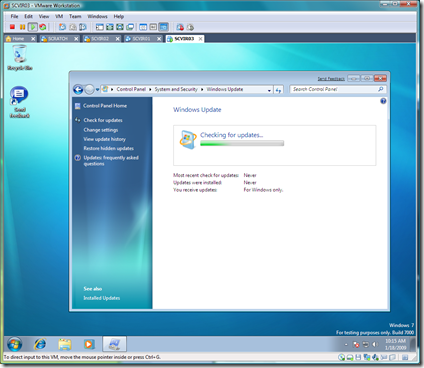424x368 pixels.
Task: Show hidden system tray icons
Action: pyautogui.click(x=346, y=345)
